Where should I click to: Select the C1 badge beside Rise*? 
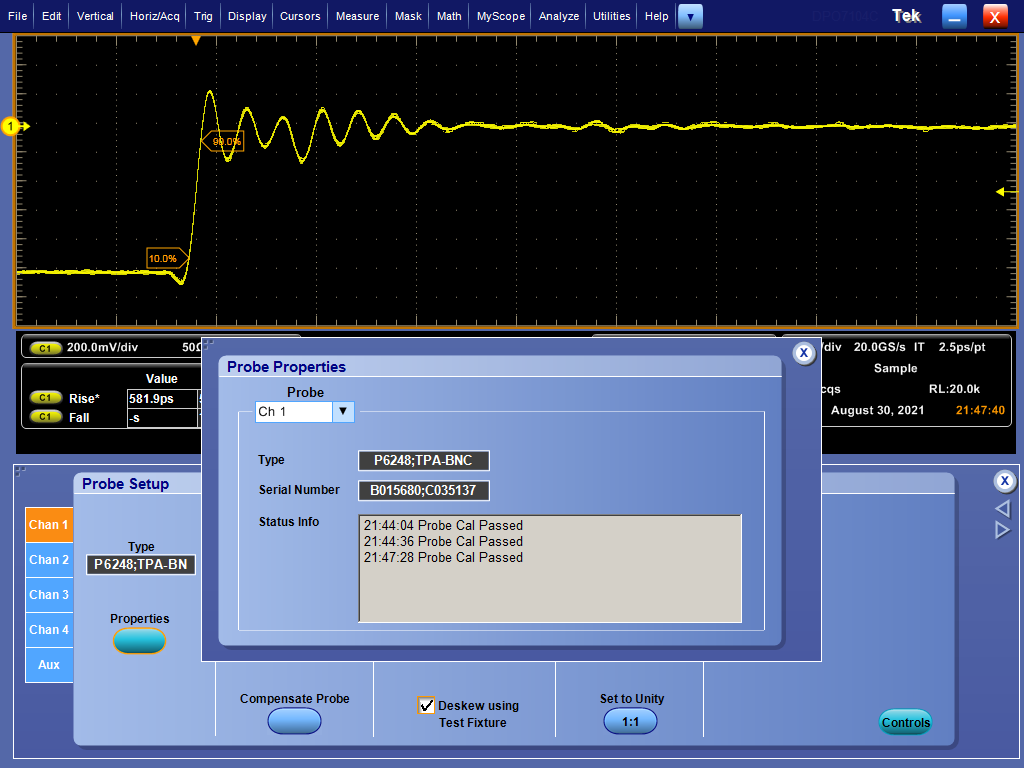click(45, 398)
